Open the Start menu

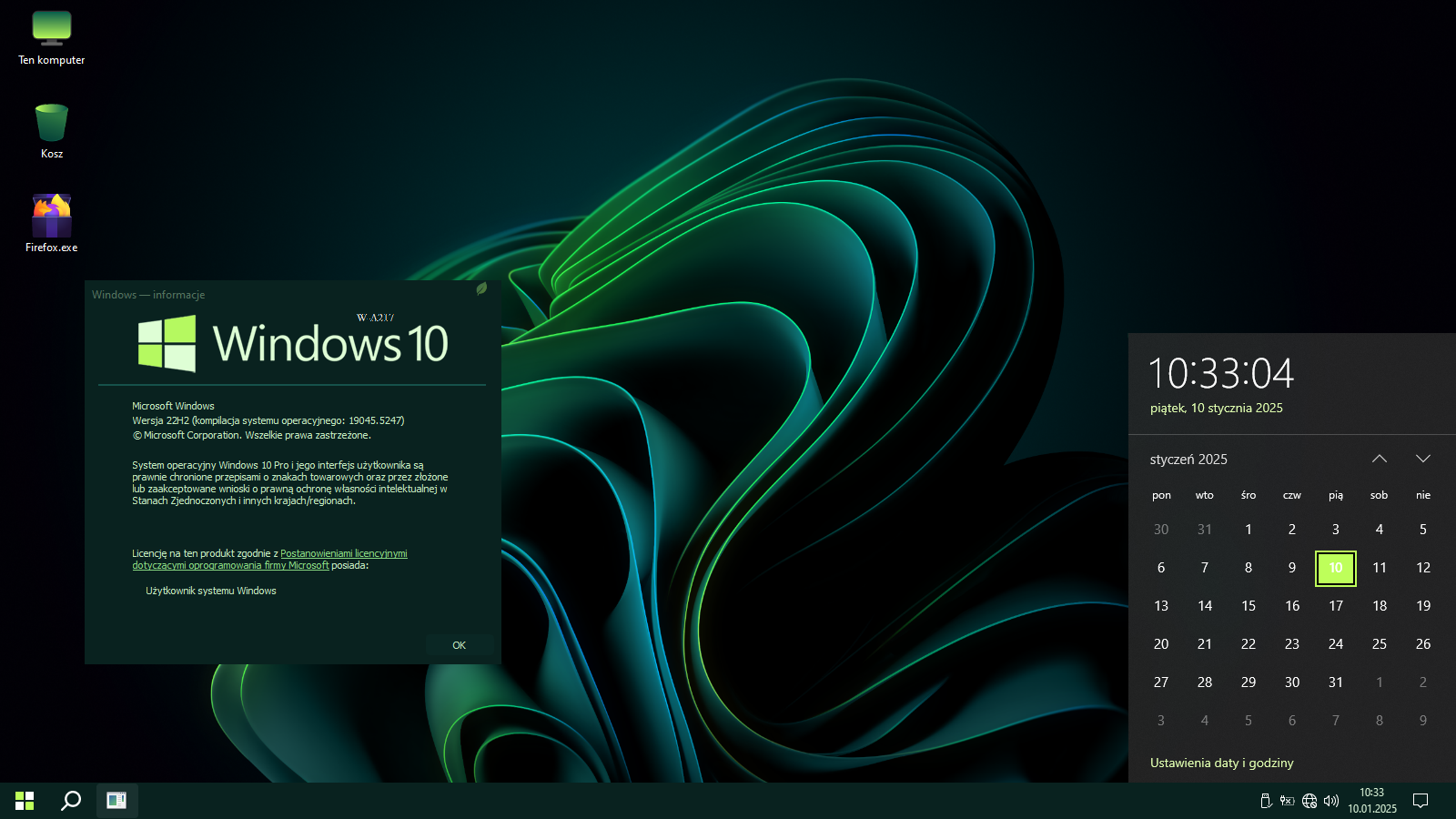pyautogui.click(x=25, y=801)
